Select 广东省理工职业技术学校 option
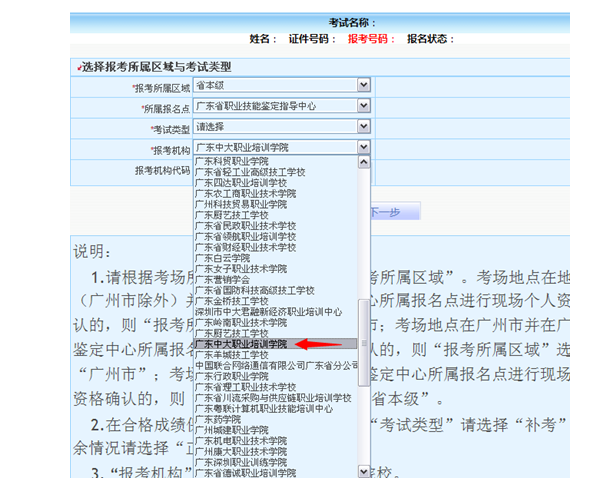Viewport: 612px width, 498px height. point(246,387)
